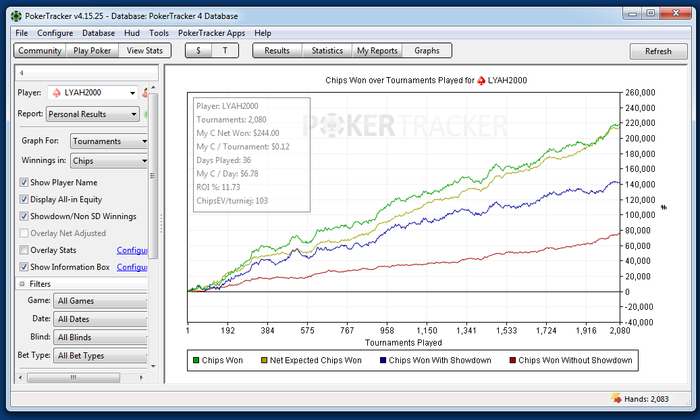Switch to the Play Poker tab
This screenshot has height=420, width=700.
[x=92, y=51]
